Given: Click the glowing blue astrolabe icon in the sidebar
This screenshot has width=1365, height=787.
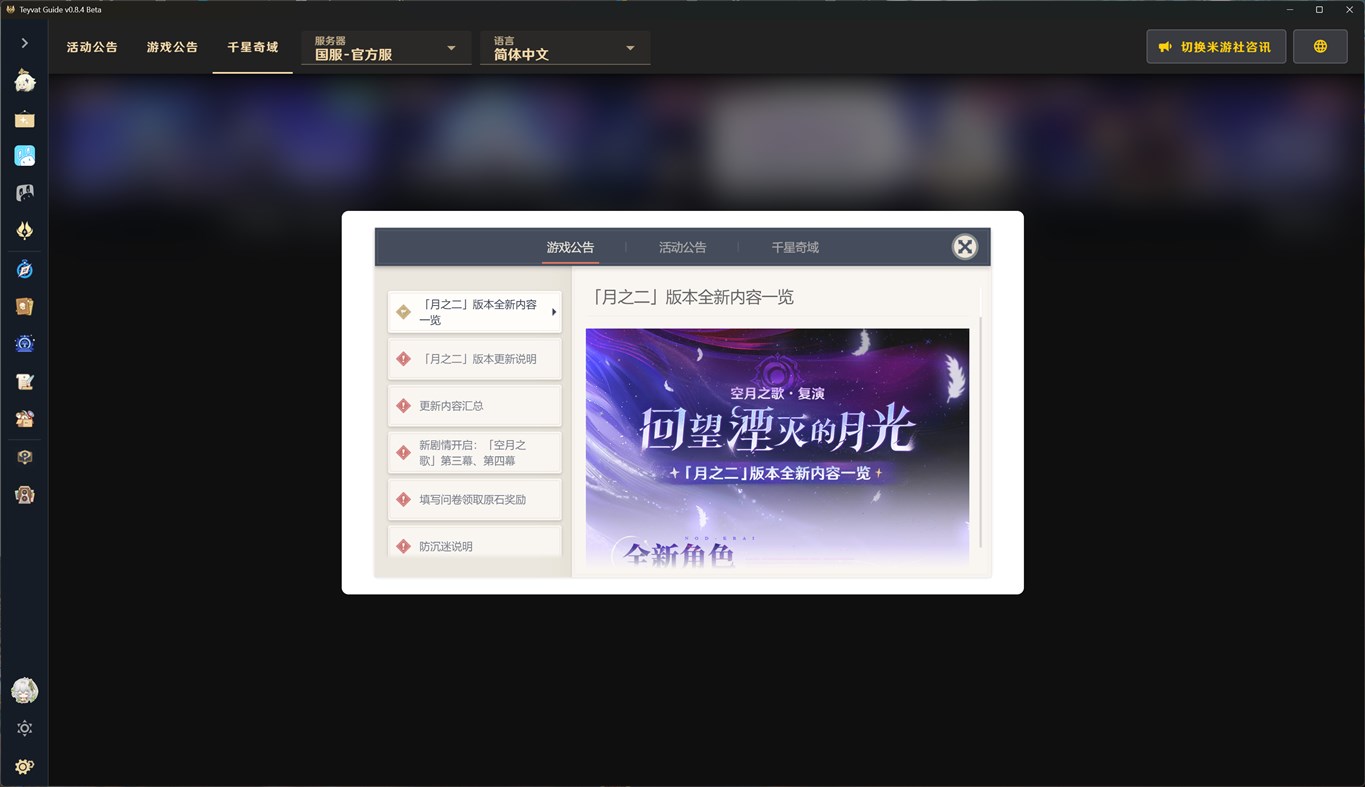Looking at the screenshot, I should pos(24,343).
